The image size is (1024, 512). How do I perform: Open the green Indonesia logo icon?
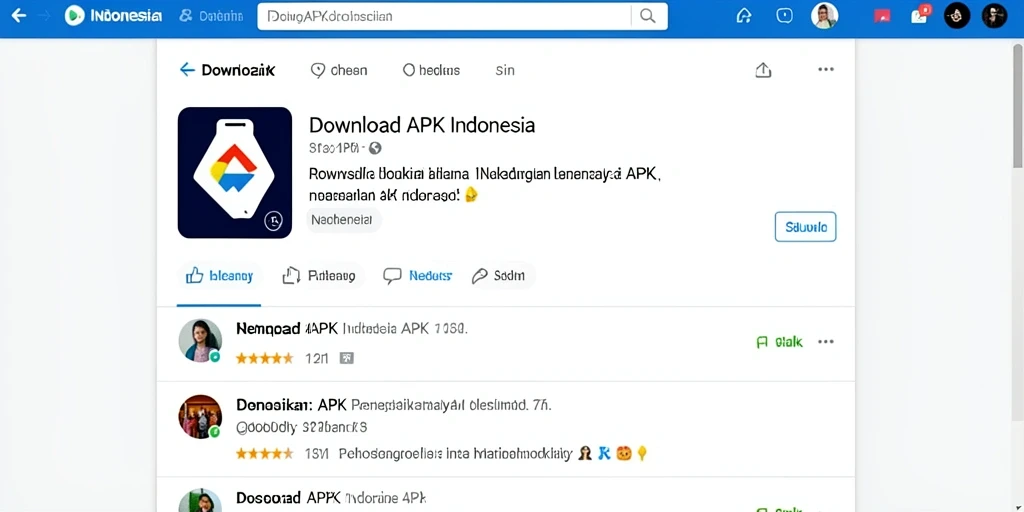click(x=74, y=16)
